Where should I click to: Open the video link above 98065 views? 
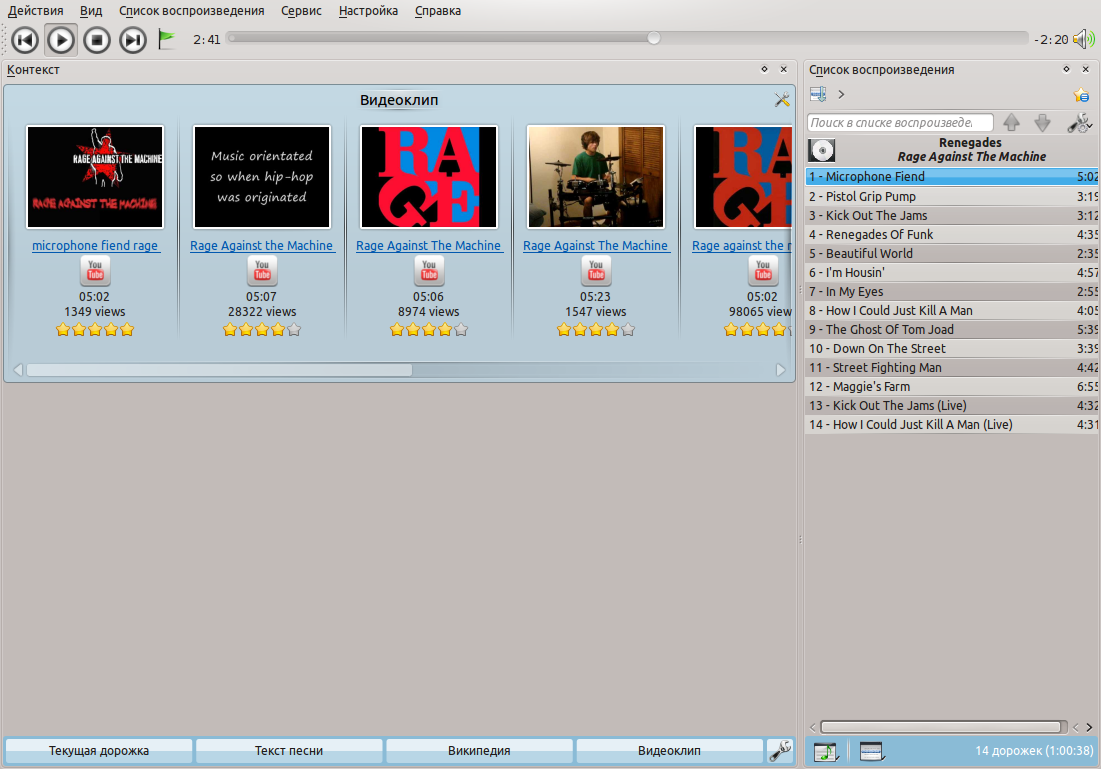(x=741, y=246)
